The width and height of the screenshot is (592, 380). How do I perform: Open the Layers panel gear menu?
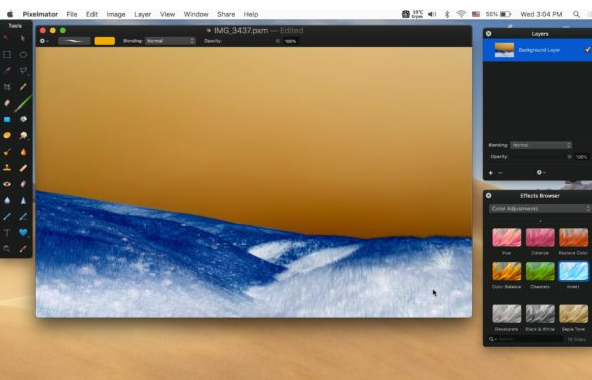pos(541,172)
